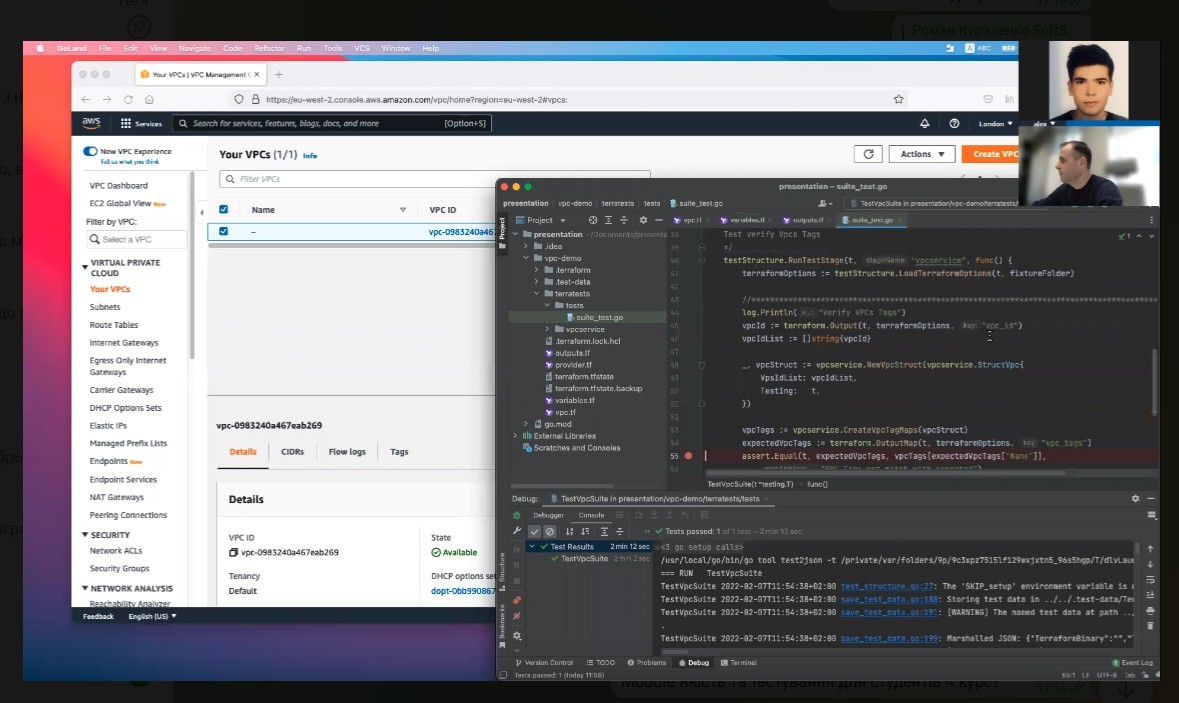Copy the VPC ID in the Details panel
The width and height of the screenshot is (1179, 703).
click(233, 553)
